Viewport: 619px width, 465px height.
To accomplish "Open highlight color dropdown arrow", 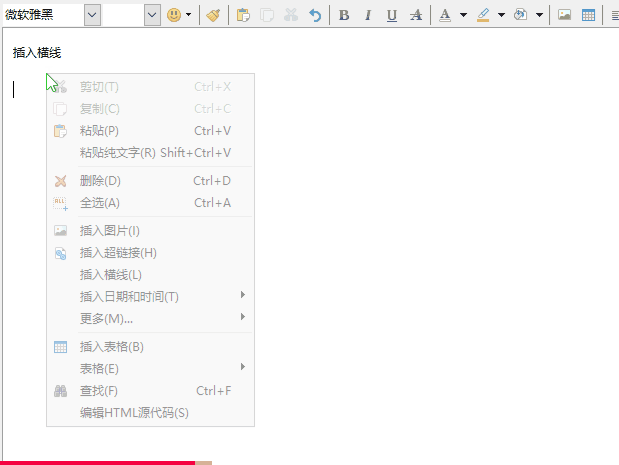I will (x=501, y=15).
